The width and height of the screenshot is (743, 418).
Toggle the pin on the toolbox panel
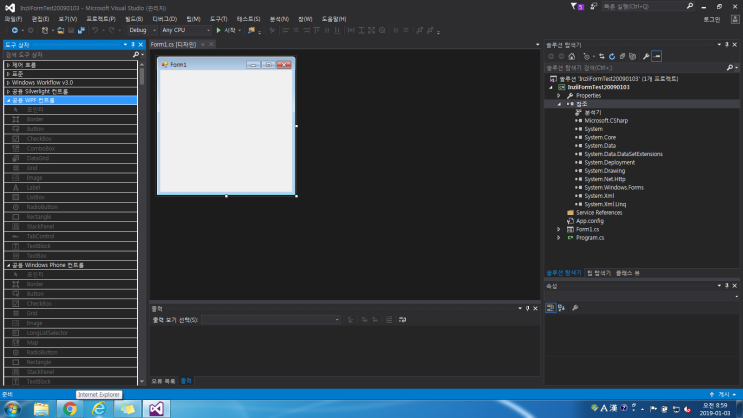click(131, 45)
